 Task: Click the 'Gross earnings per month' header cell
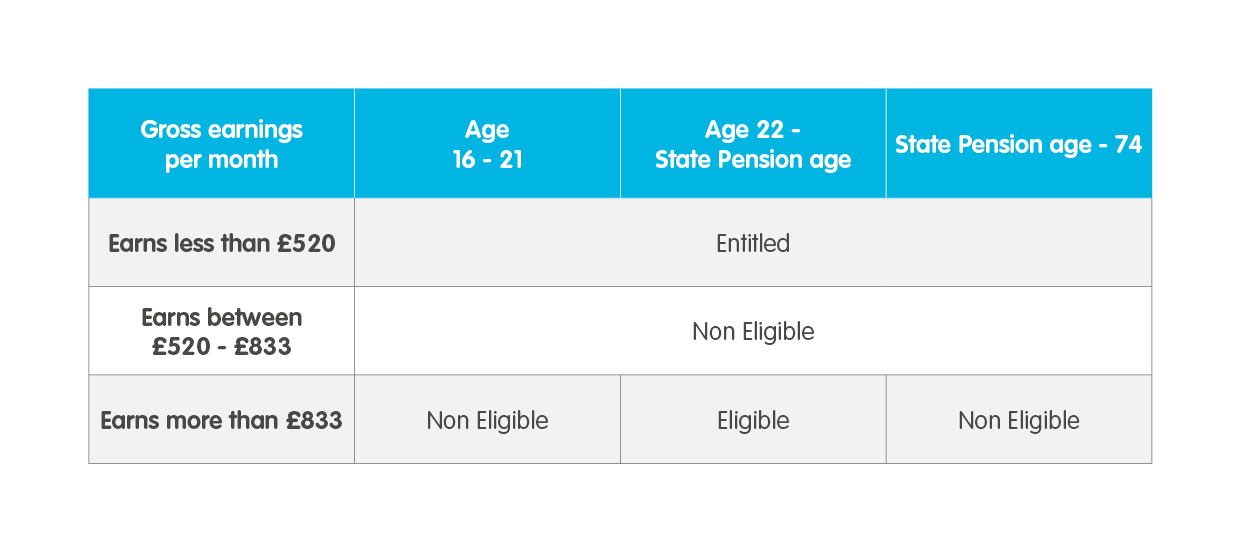[221, 143]
